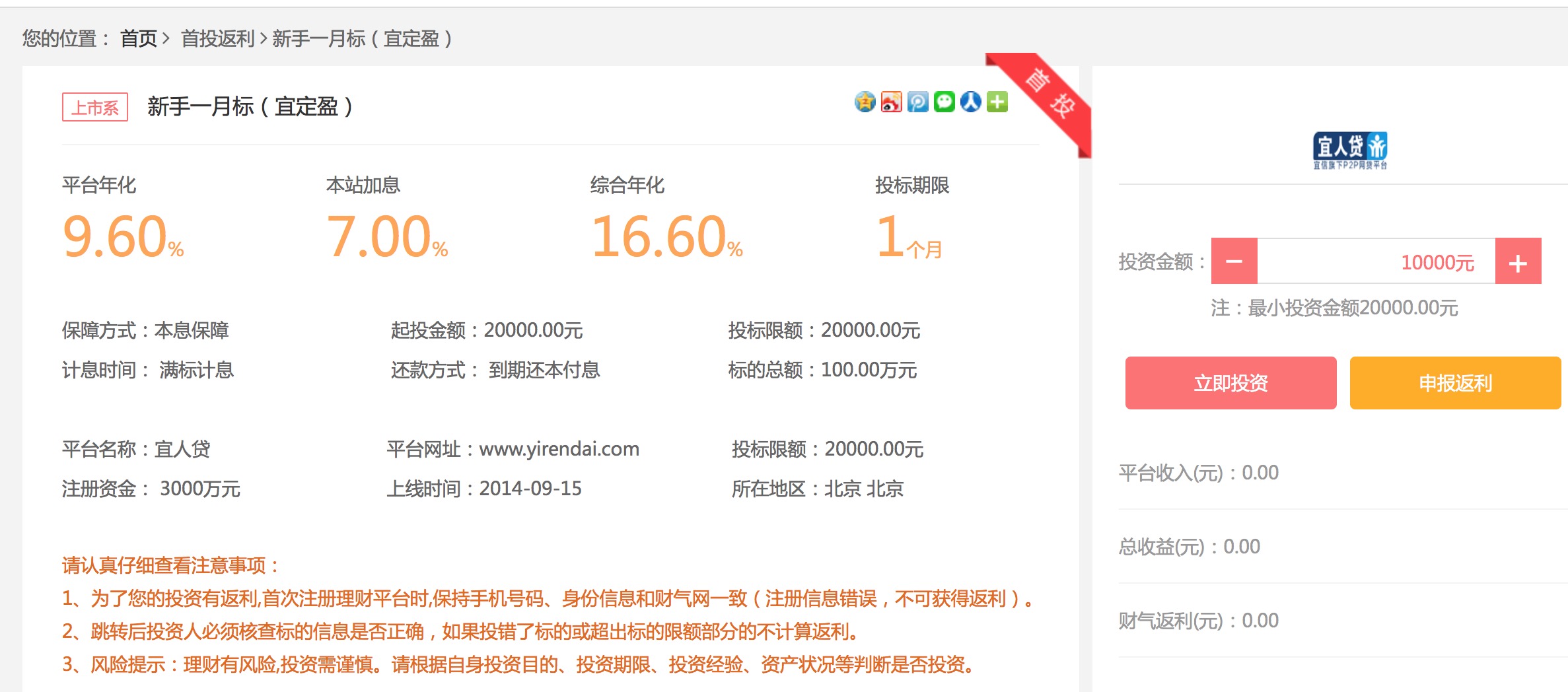
Task: Decrease investment amount with minus button
Action: point(1234,261)
